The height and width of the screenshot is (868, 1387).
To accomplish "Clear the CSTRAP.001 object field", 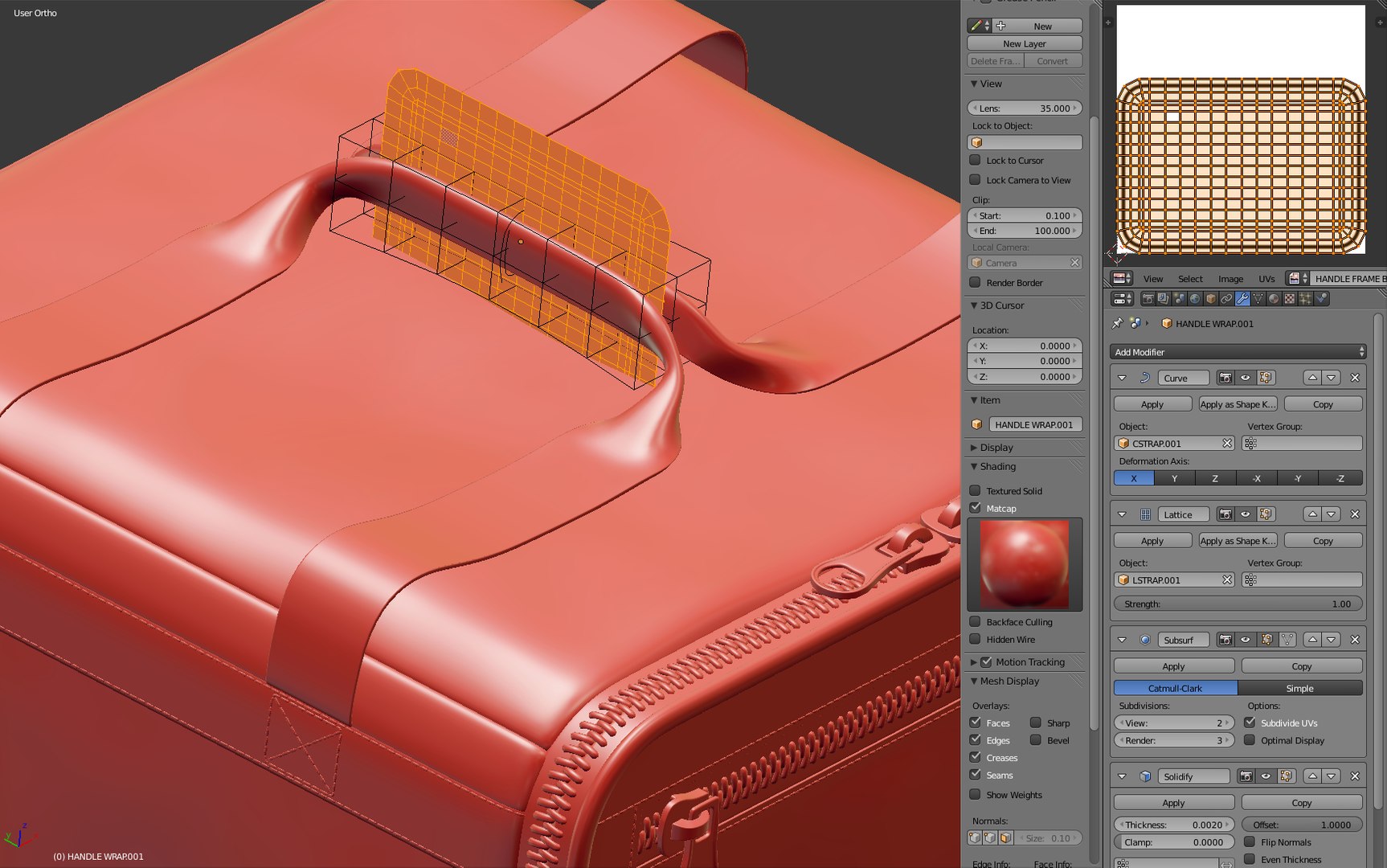I will pyautogui.click(x=1227, y=444).
